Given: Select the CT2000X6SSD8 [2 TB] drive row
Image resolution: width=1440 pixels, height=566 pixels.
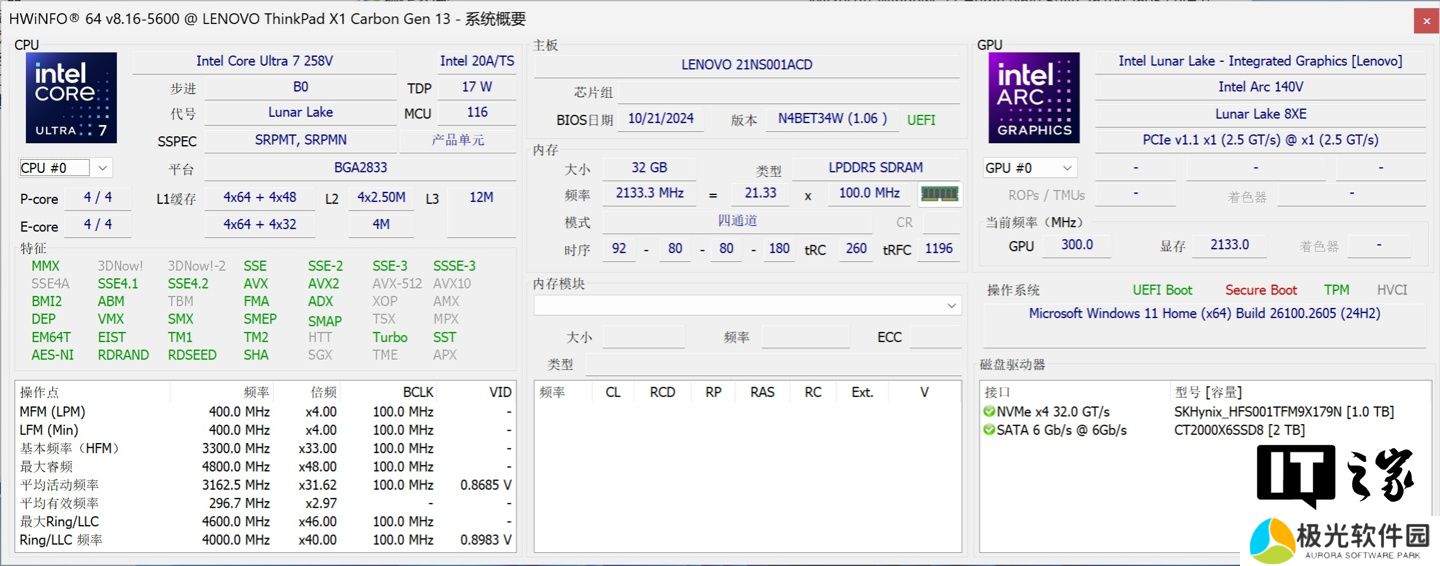Looking at the screenshot, I should coord(1203,430).
